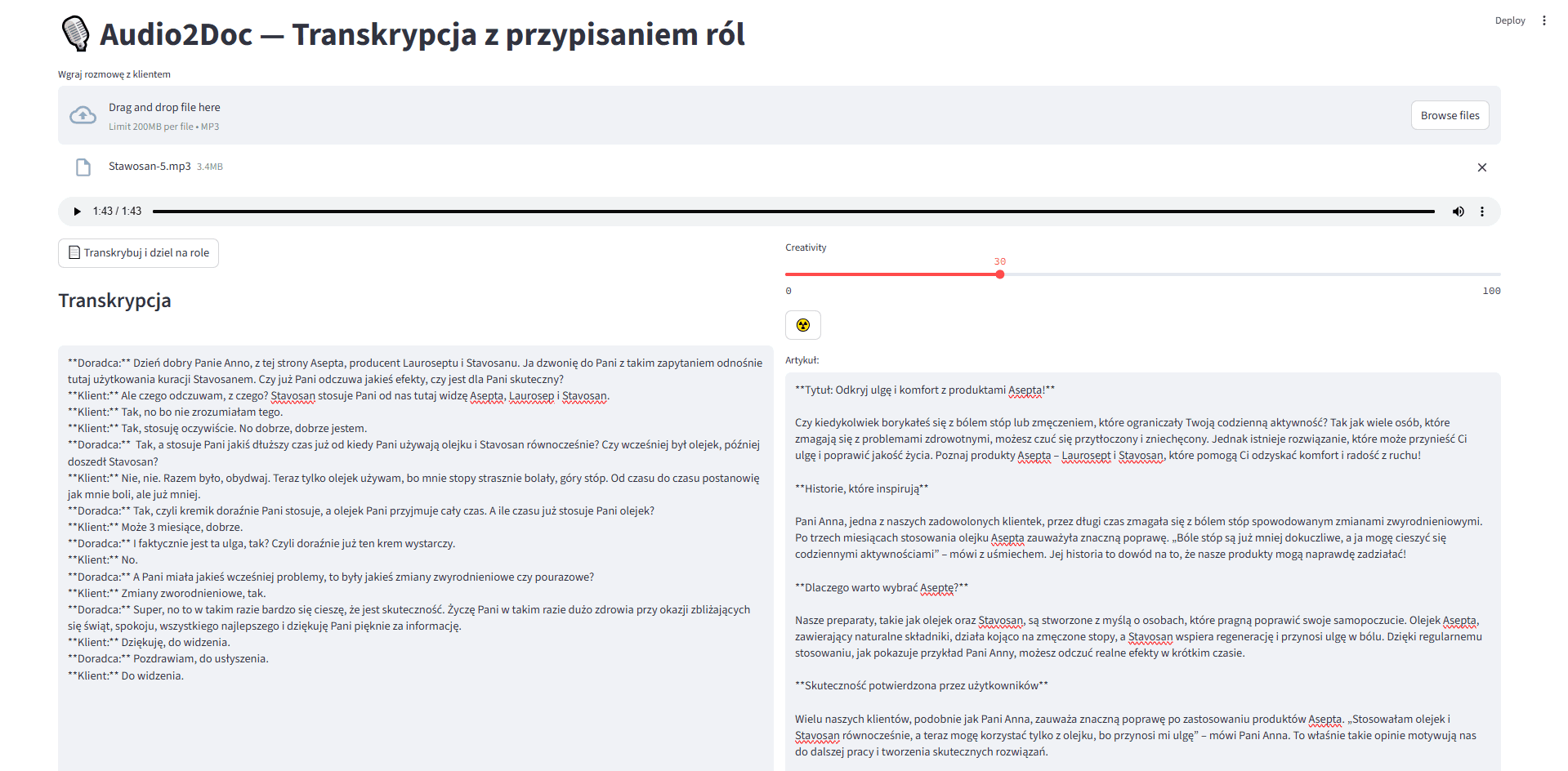Remove the uploaded Stawosan-5.mp3 file
1568x771 pixels.
tap(1482, 167)
